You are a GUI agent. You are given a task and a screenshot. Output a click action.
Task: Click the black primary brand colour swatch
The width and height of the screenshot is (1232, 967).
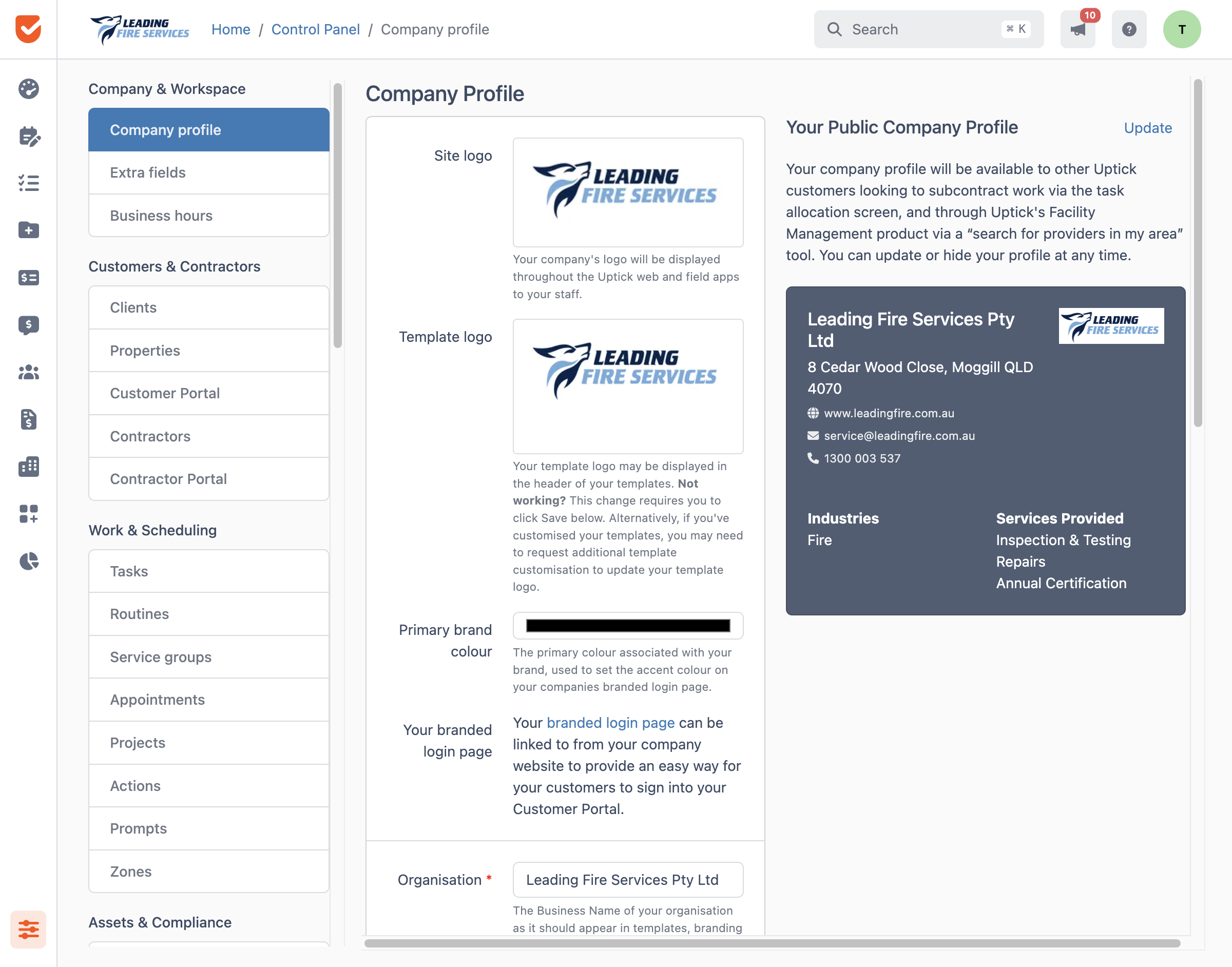coord(628,626)
